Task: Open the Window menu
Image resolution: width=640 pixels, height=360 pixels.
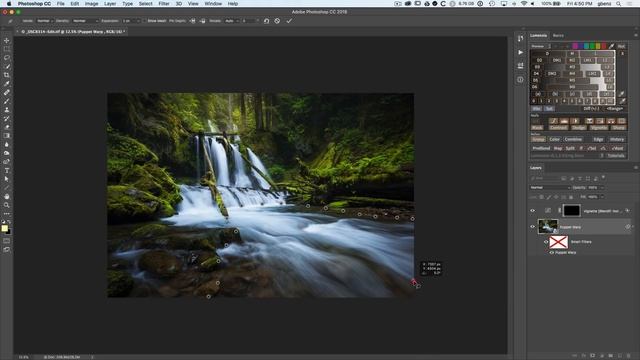Action: (x=213, y=3)
